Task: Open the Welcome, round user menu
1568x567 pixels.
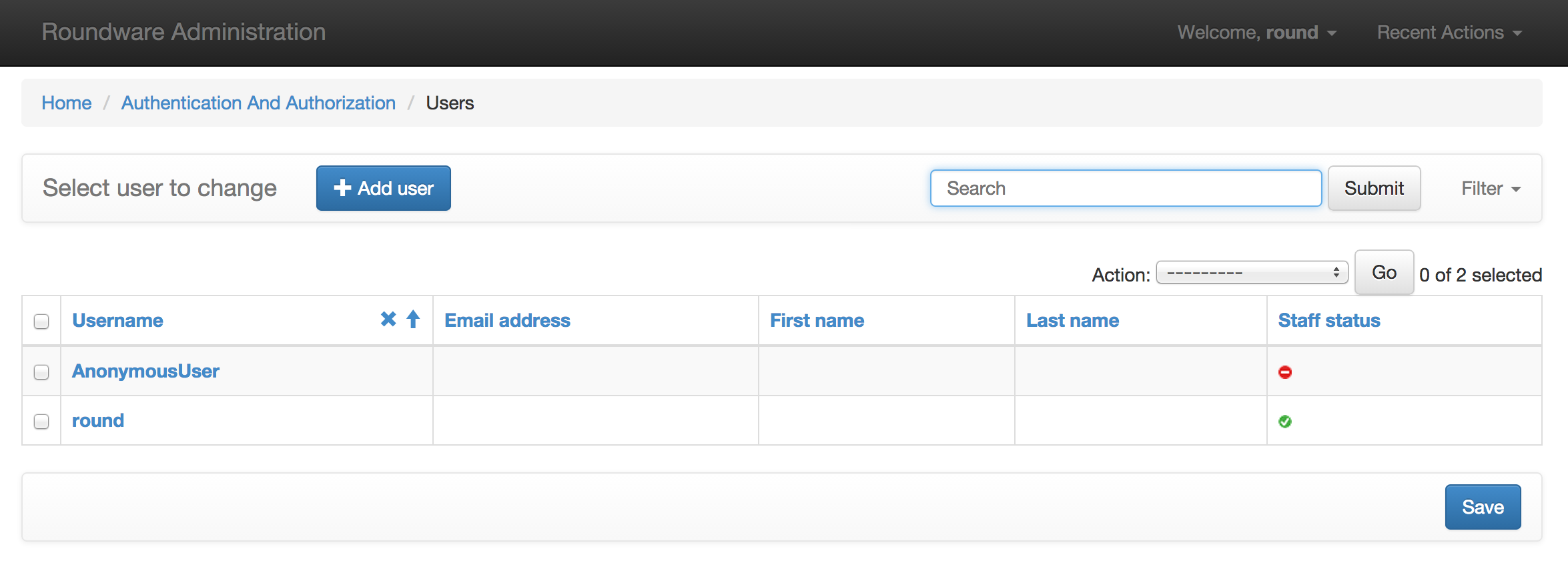Action: tap(1257, 33)
